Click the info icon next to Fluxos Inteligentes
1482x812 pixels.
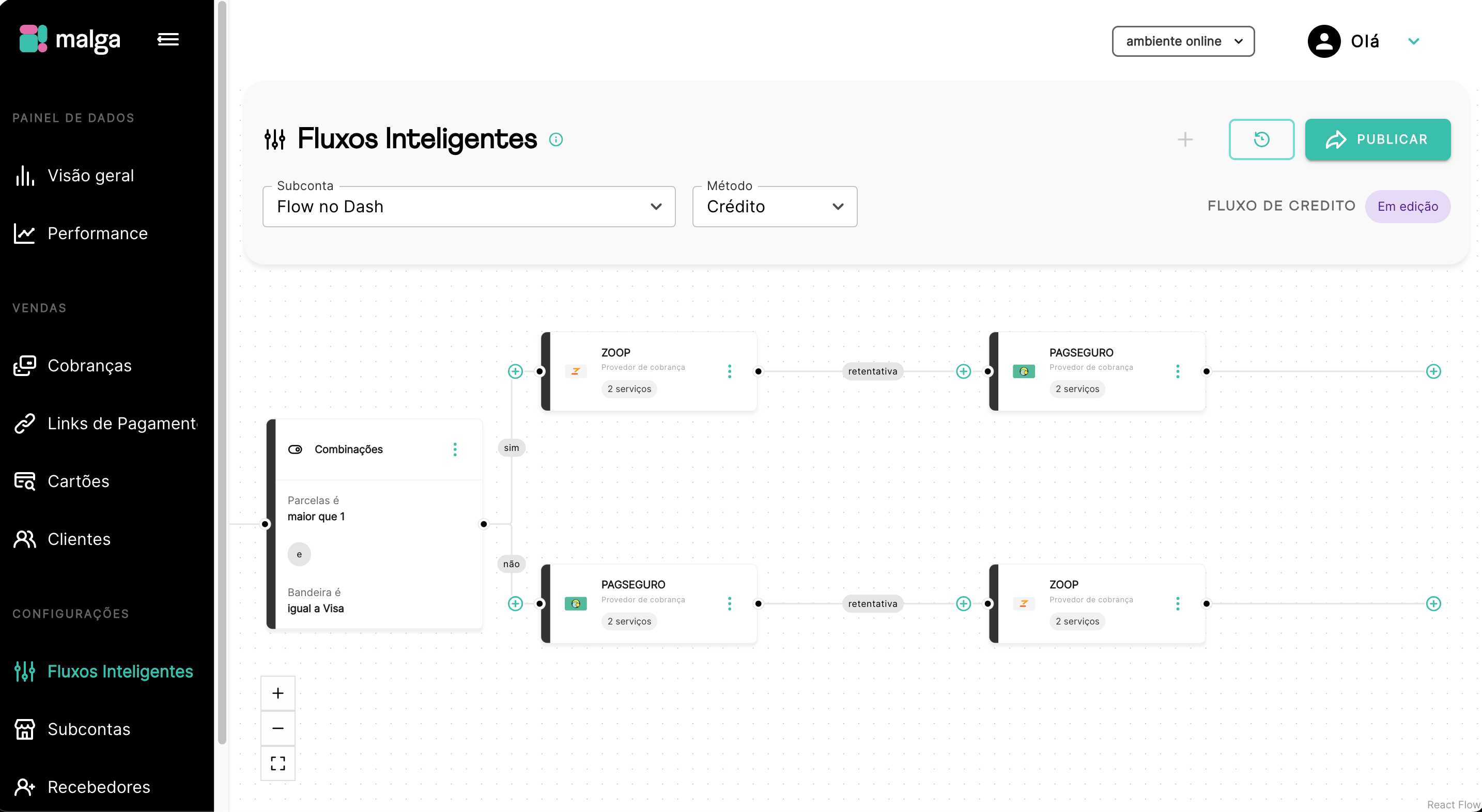(555, 139)
